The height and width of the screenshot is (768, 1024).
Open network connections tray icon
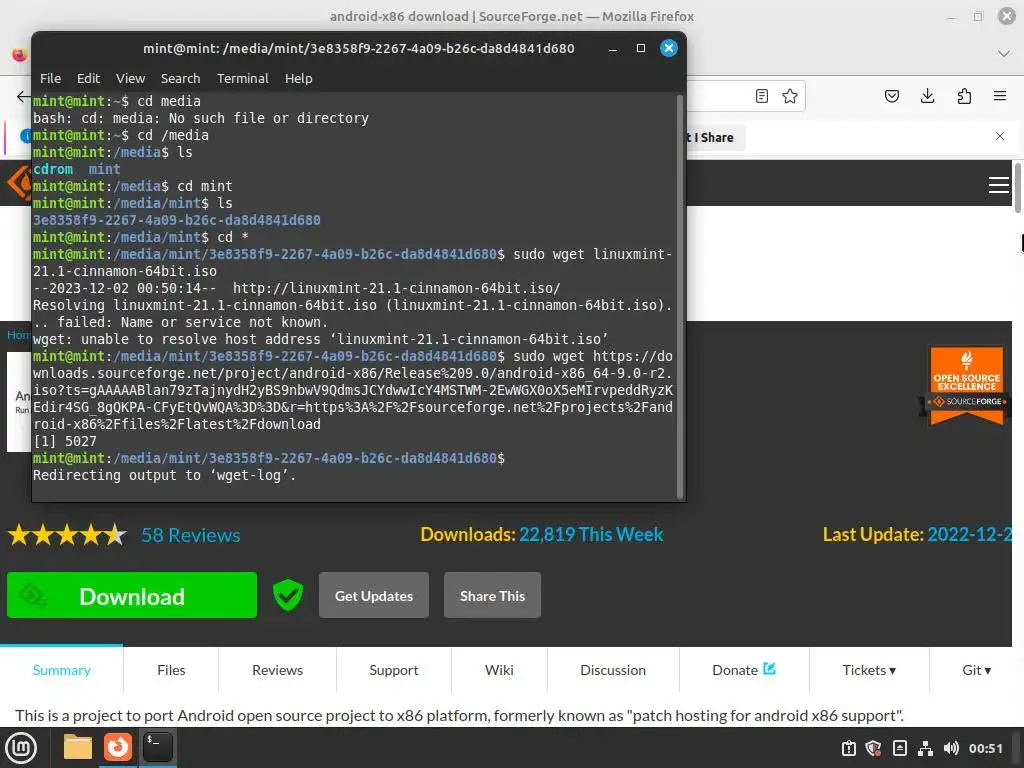click(x=925, y=748)
